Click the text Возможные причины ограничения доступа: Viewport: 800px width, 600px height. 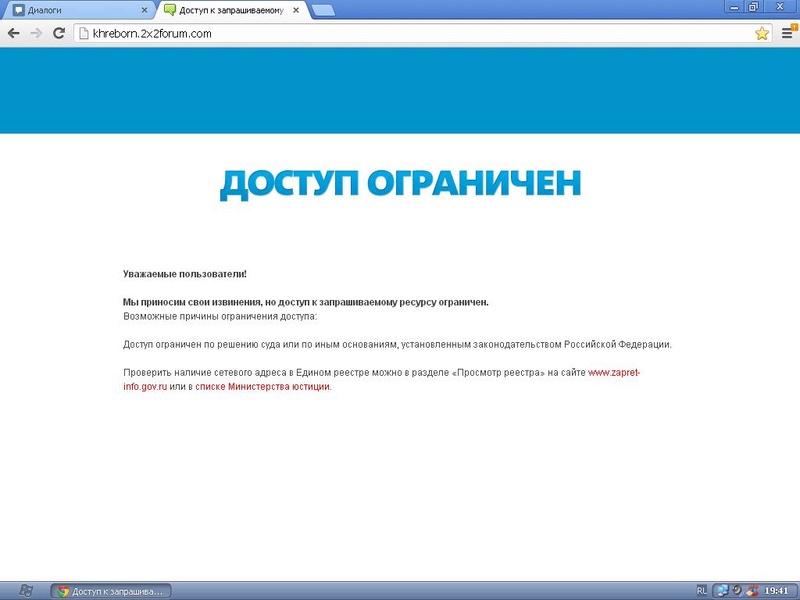[220, 316]
